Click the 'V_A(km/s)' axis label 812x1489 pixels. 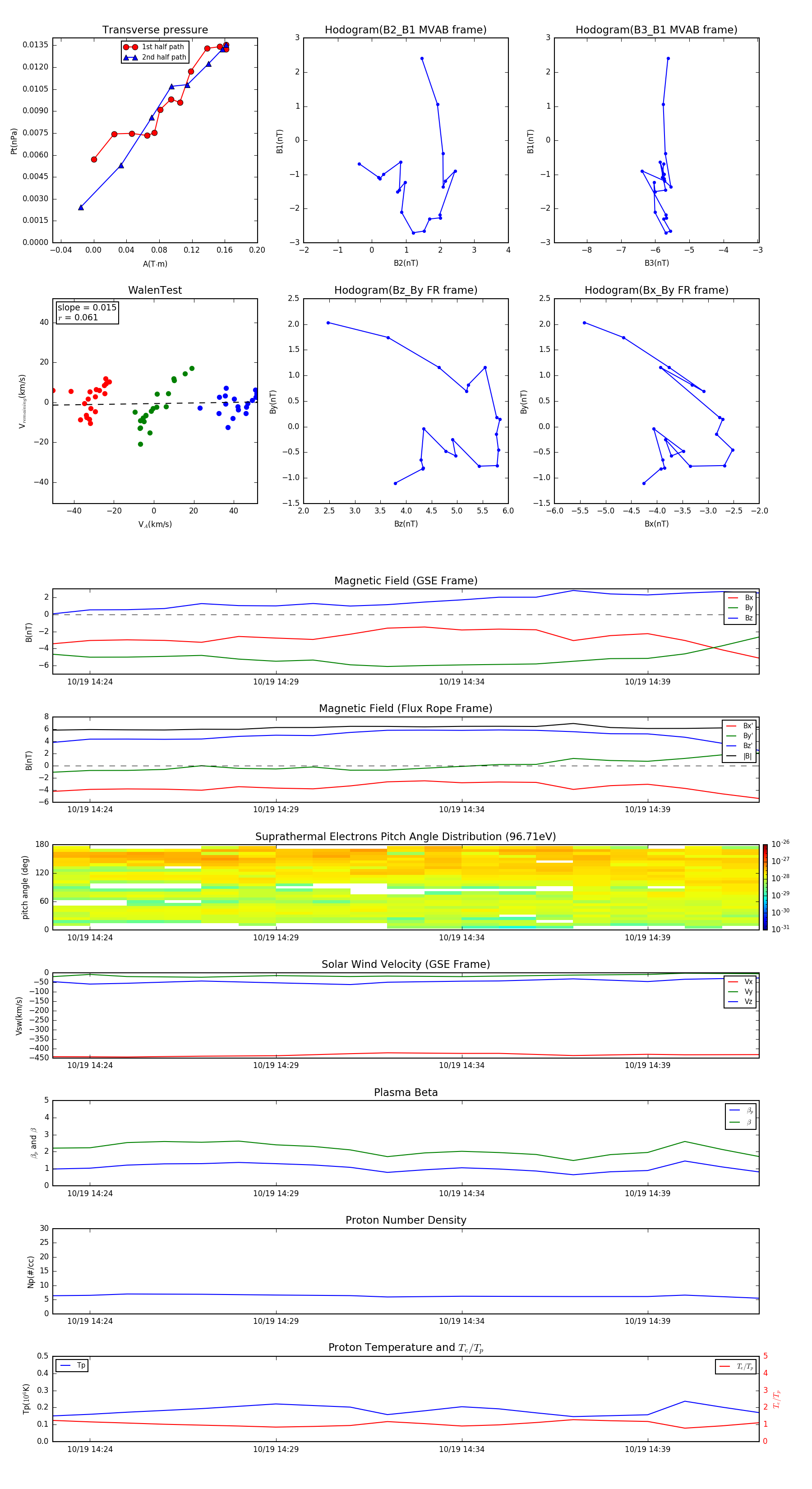pyautogui.click(x=155, y=524)
